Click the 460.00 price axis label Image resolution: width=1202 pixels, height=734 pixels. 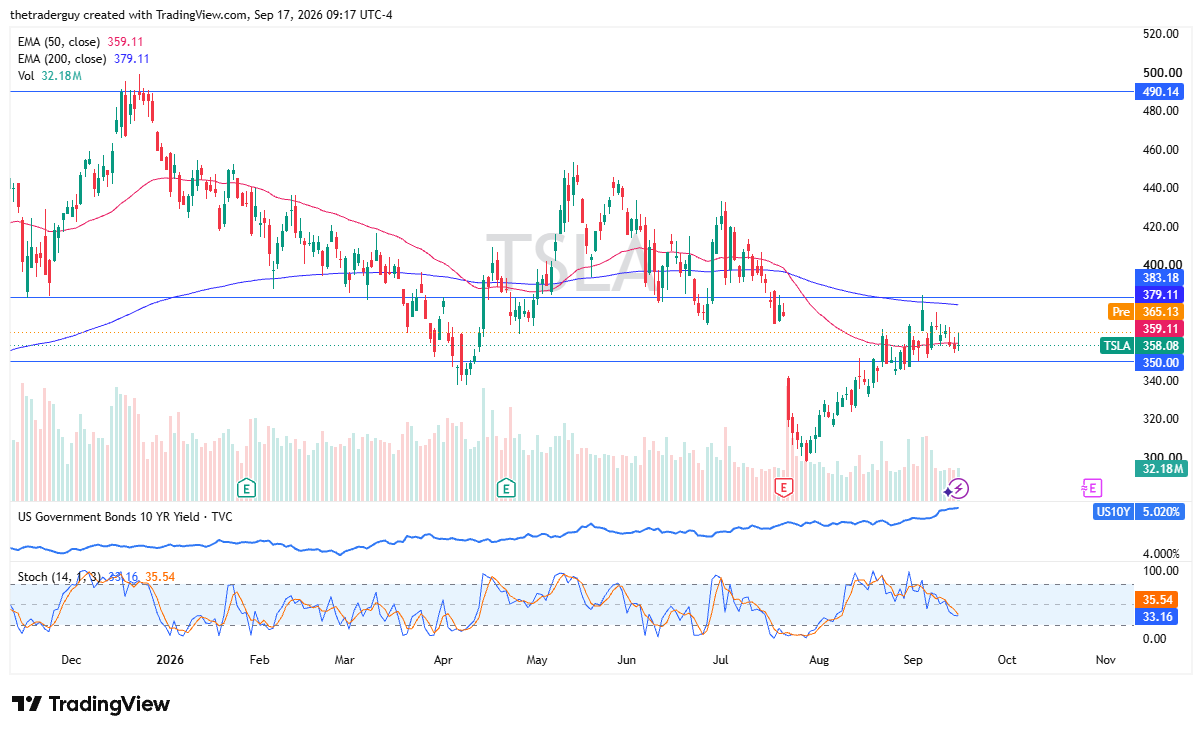click(1161, 150)
